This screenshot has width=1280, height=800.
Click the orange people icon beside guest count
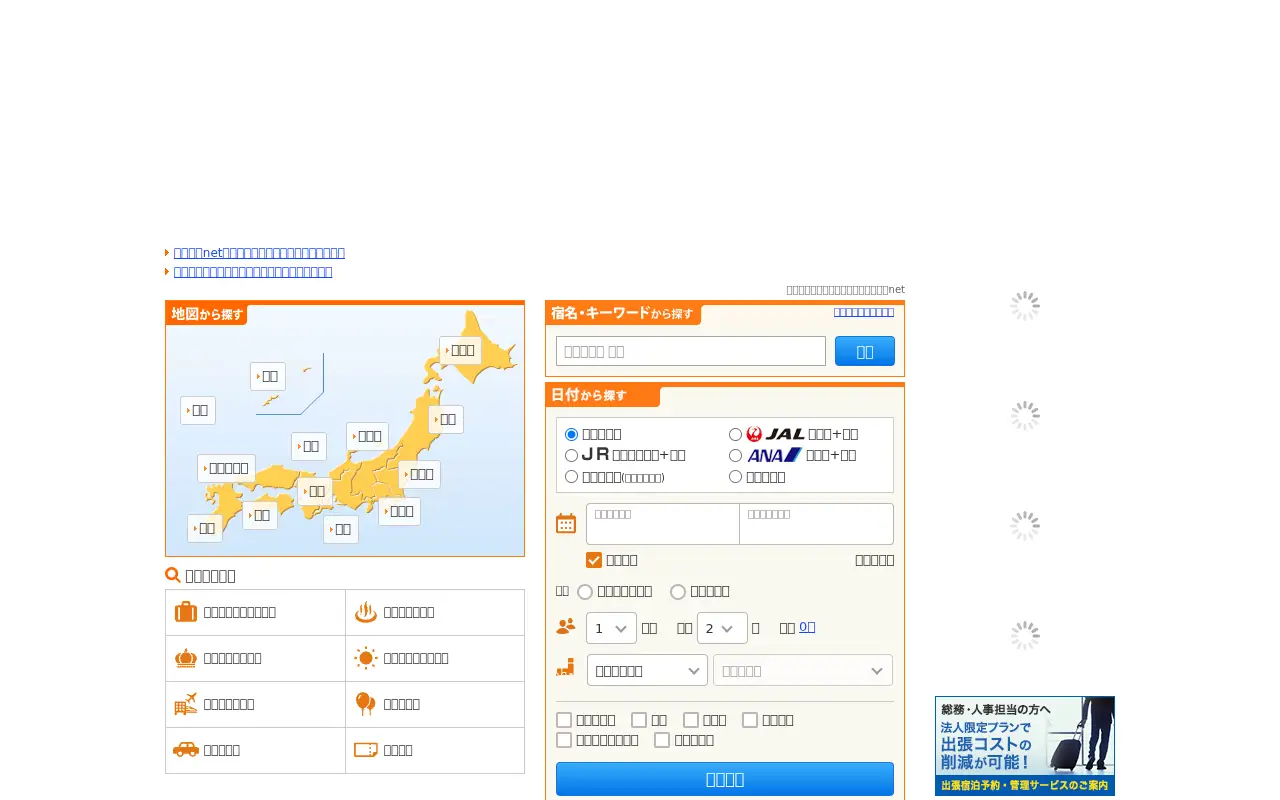tap(566, 626)
